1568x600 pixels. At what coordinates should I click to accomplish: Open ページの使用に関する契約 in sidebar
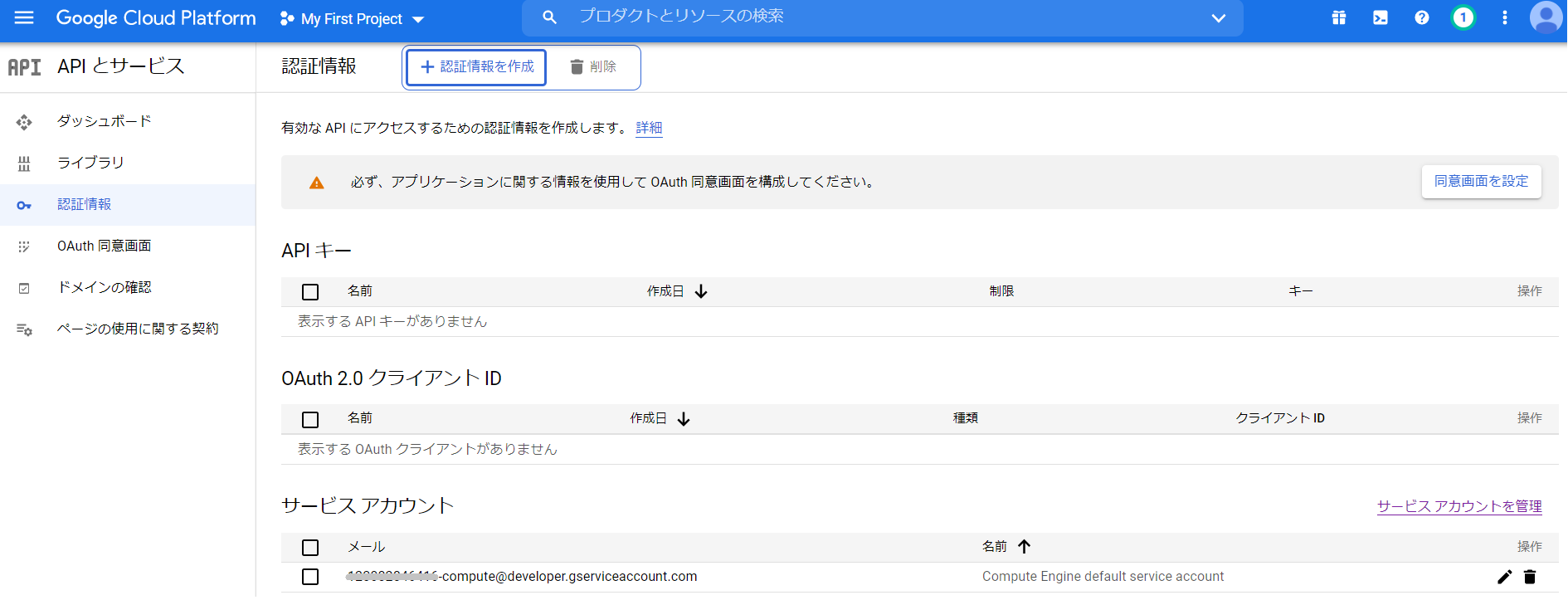(x=138, y=329)
